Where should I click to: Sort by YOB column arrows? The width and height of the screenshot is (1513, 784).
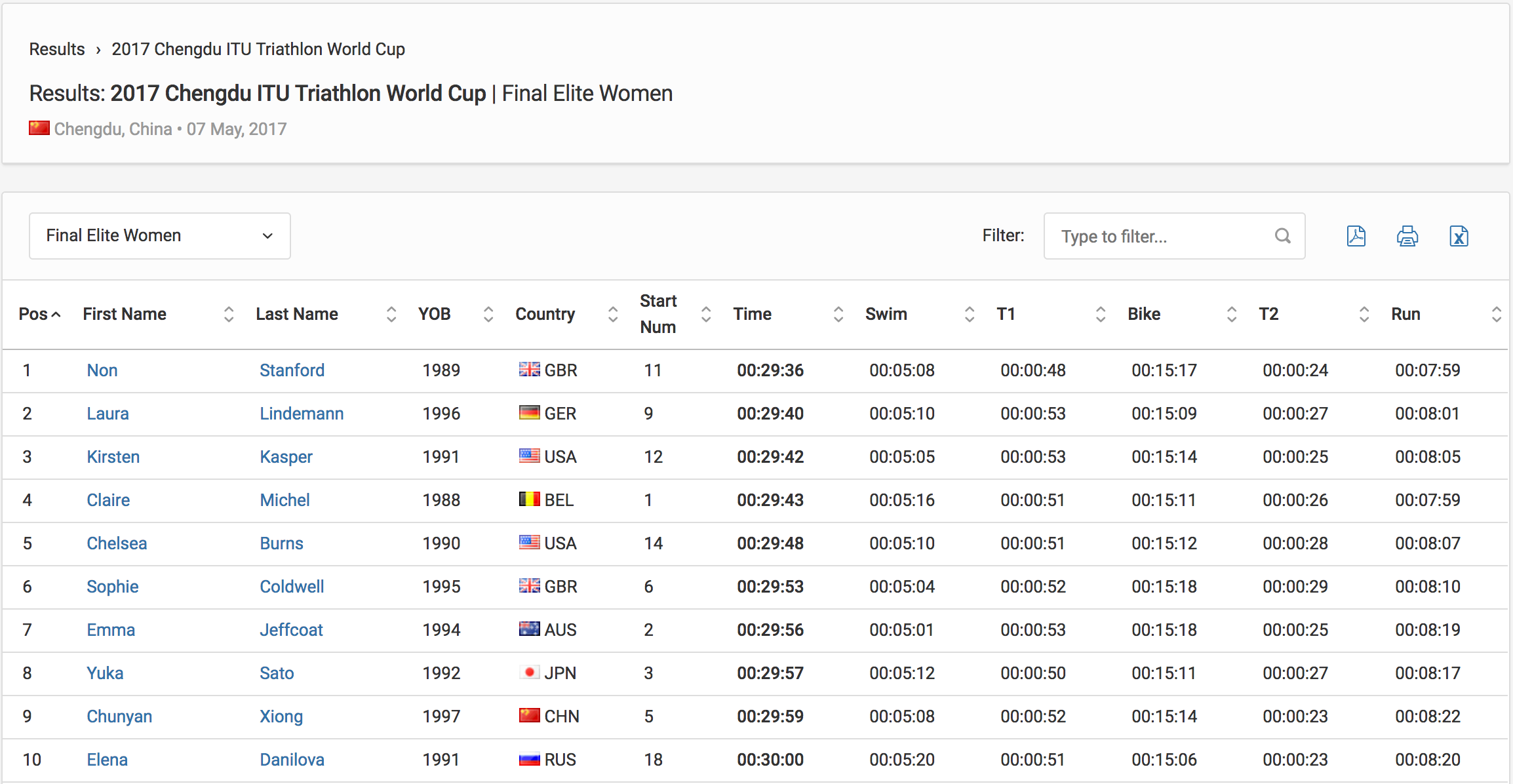point(488,314)
